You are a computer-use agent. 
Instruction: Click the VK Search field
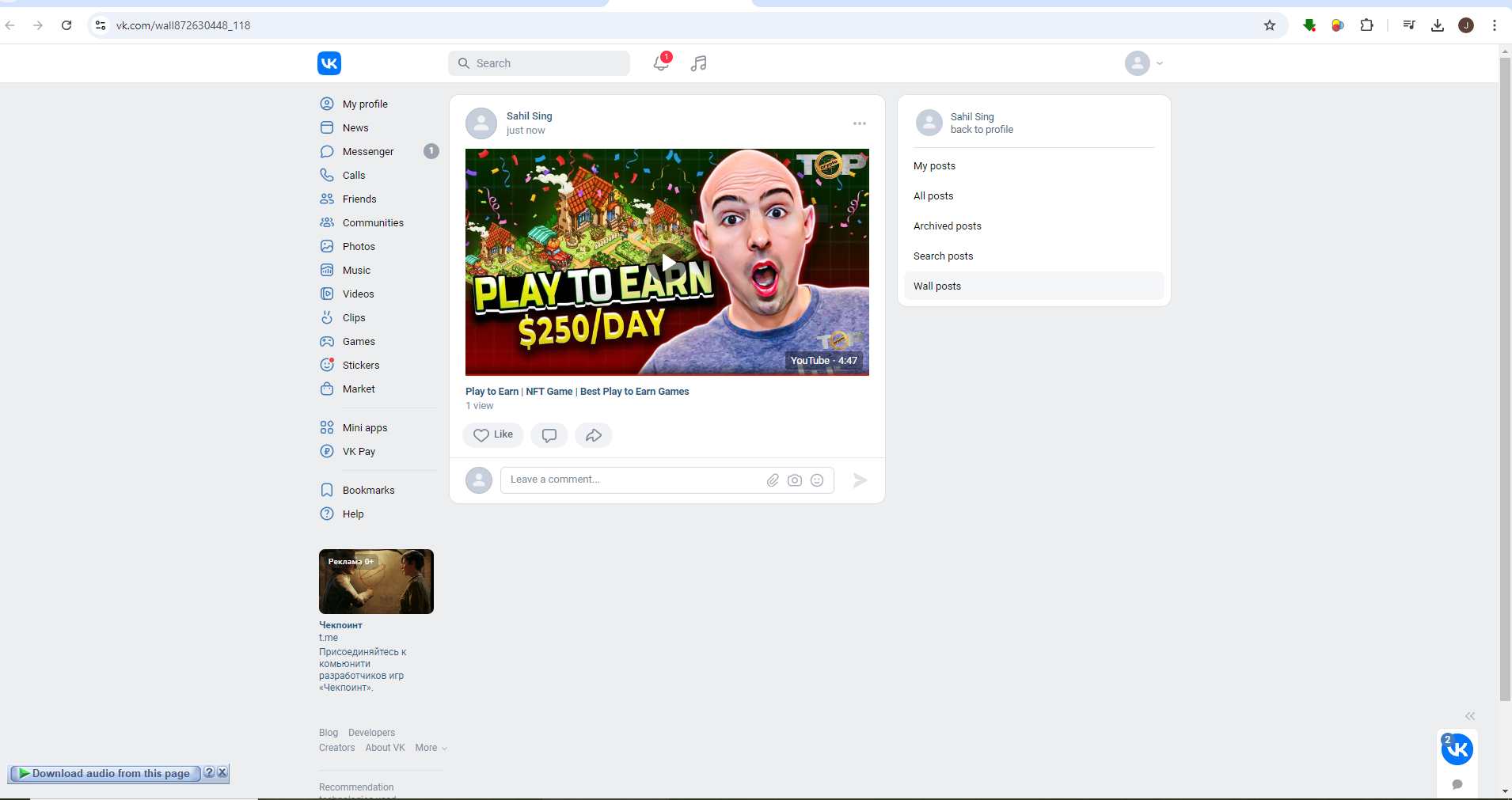click(539, 63)
